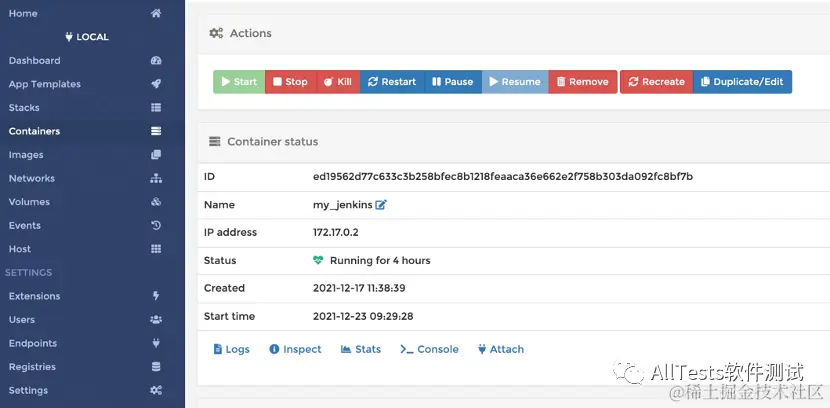Kill the container
Screen dimensions: 830x408
(x=338, y=82)
